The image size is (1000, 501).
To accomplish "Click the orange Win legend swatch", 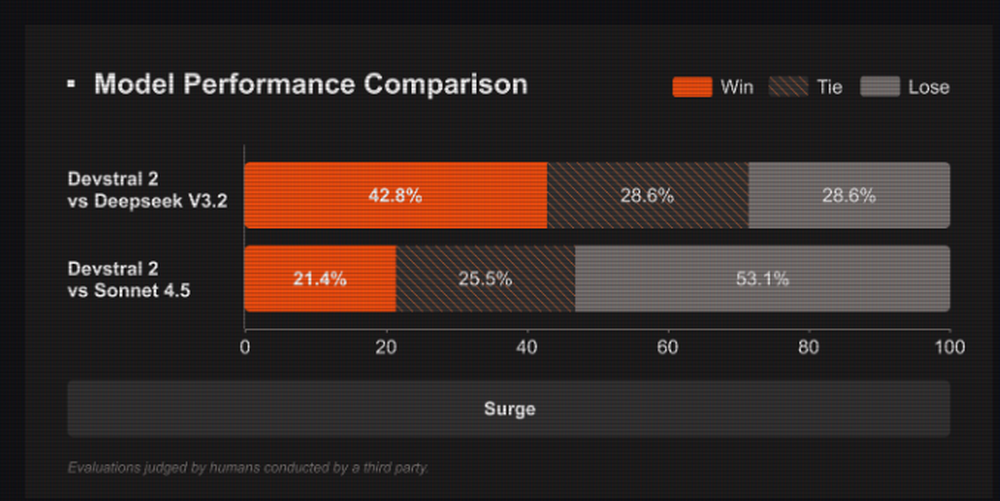I will 692,87.
